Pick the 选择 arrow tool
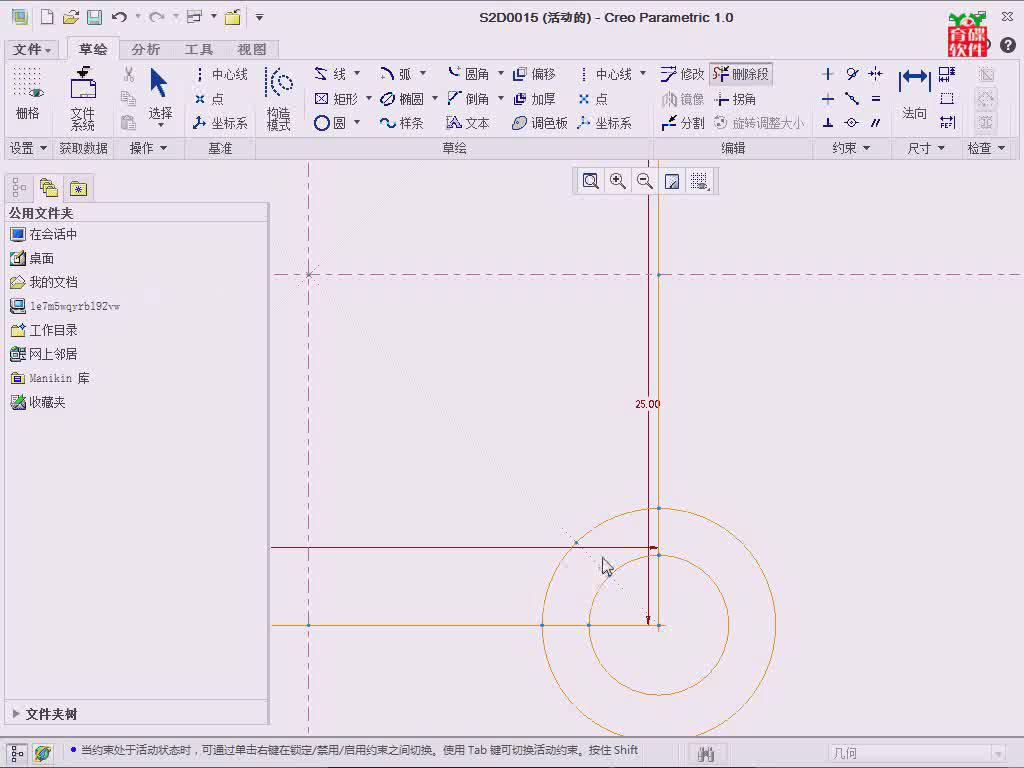Image resolution: width=1024 pixels, height=768 pixels. (x=159, y=95)
